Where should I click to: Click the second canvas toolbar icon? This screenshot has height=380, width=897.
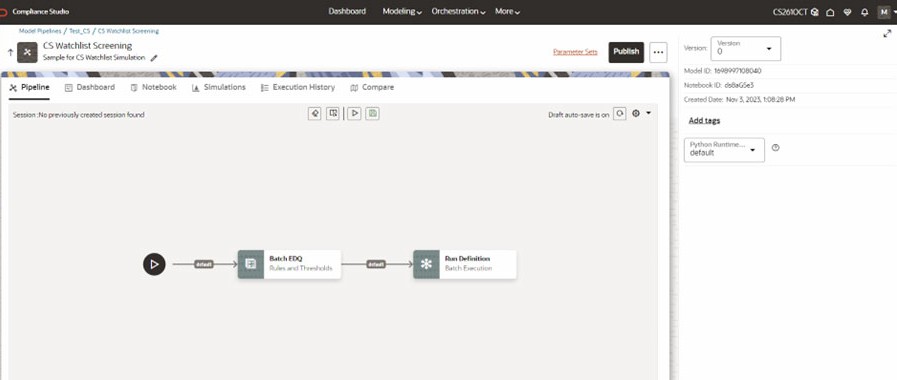[x=333, y=113]
